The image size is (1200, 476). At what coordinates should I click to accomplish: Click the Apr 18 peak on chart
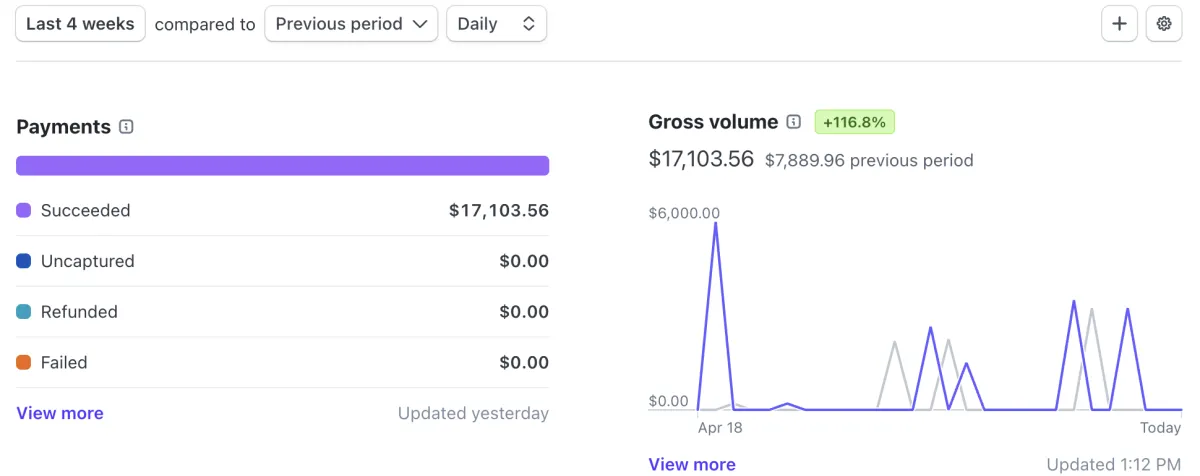point(716,224)
